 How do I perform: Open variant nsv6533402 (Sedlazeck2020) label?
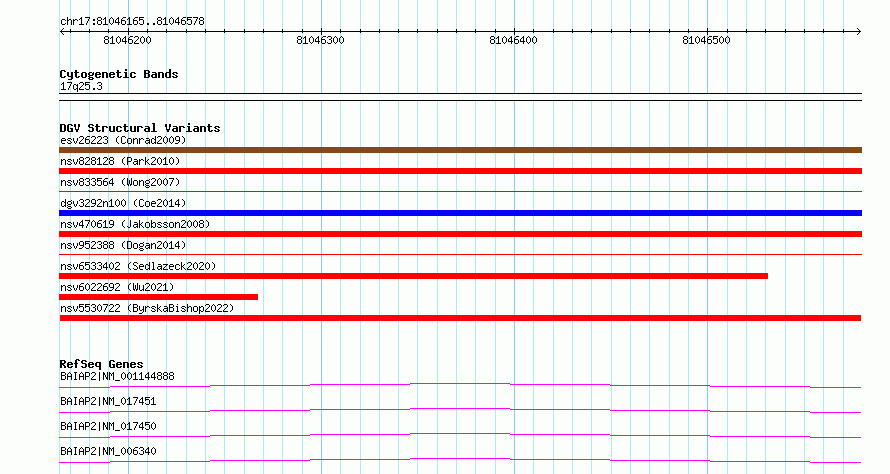click(x=138, y=266)
